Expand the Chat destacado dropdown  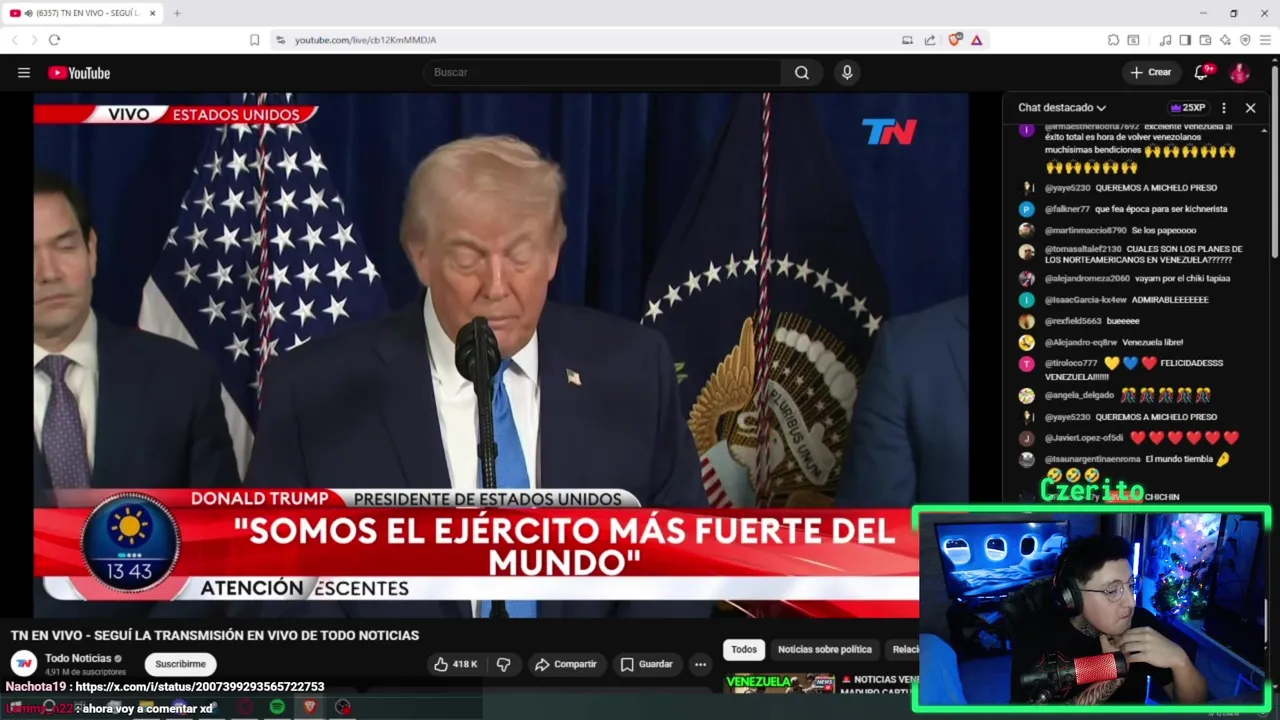click(1062, 108)
